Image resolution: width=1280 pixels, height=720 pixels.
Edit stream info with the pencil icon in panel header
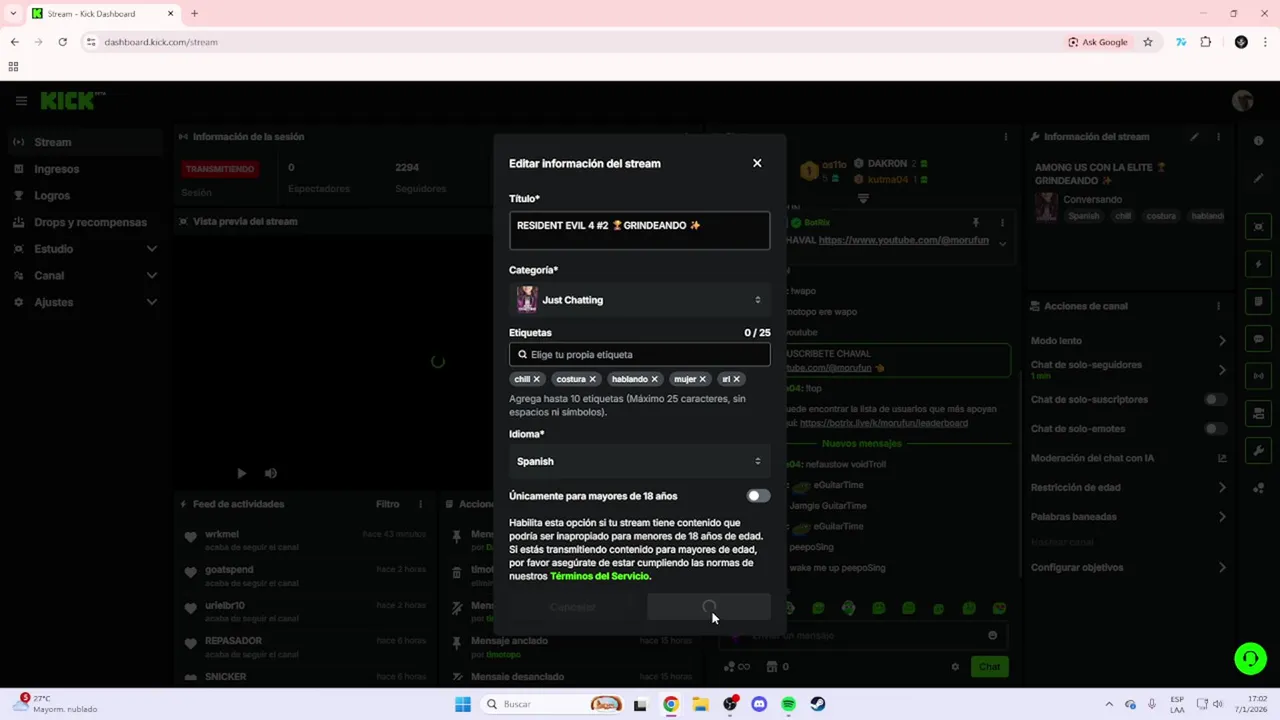[1194, 137]
